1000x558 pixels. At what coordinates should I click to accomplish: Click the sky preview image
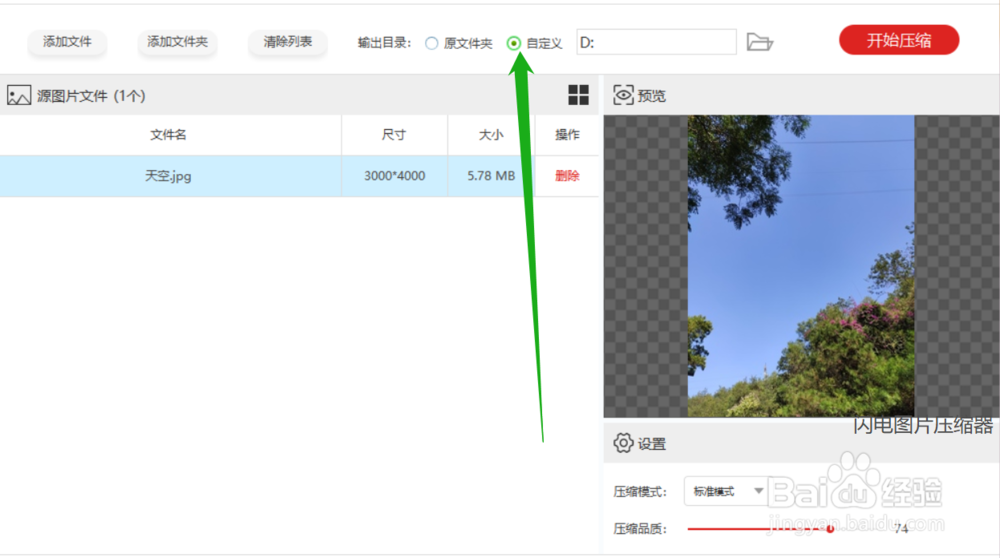(800, 266)
